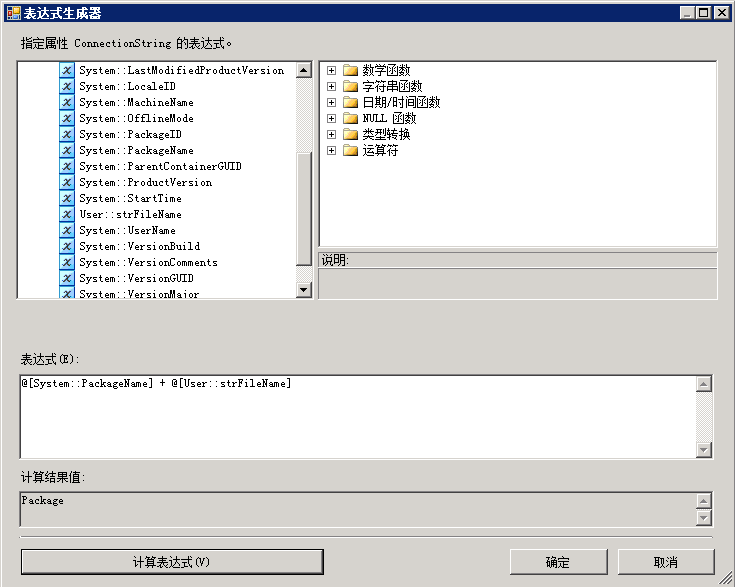Select the 运算符 label
The image size is (735, 587).
(380, 150)
